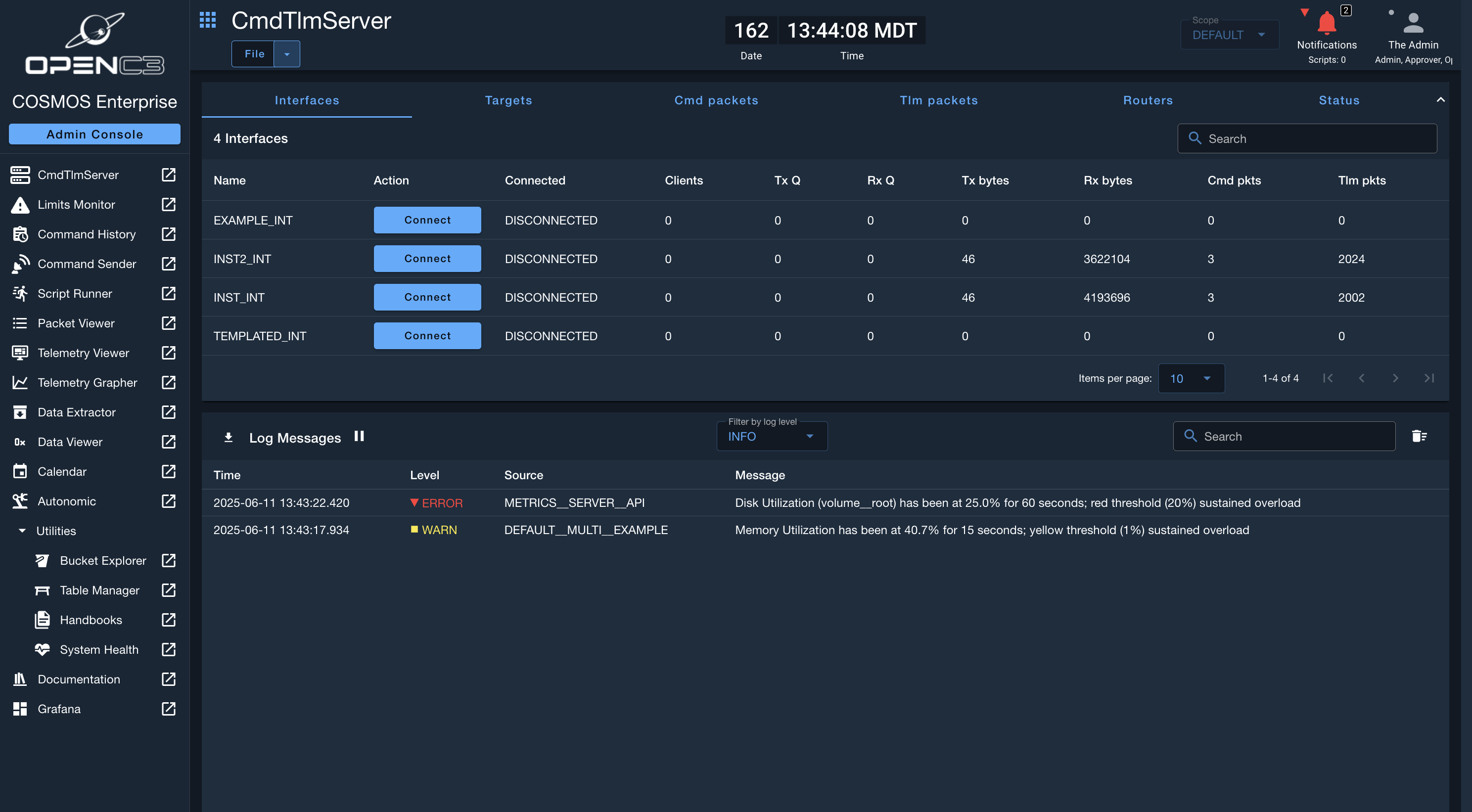Click the WARN log level entry

click(434, 530)
